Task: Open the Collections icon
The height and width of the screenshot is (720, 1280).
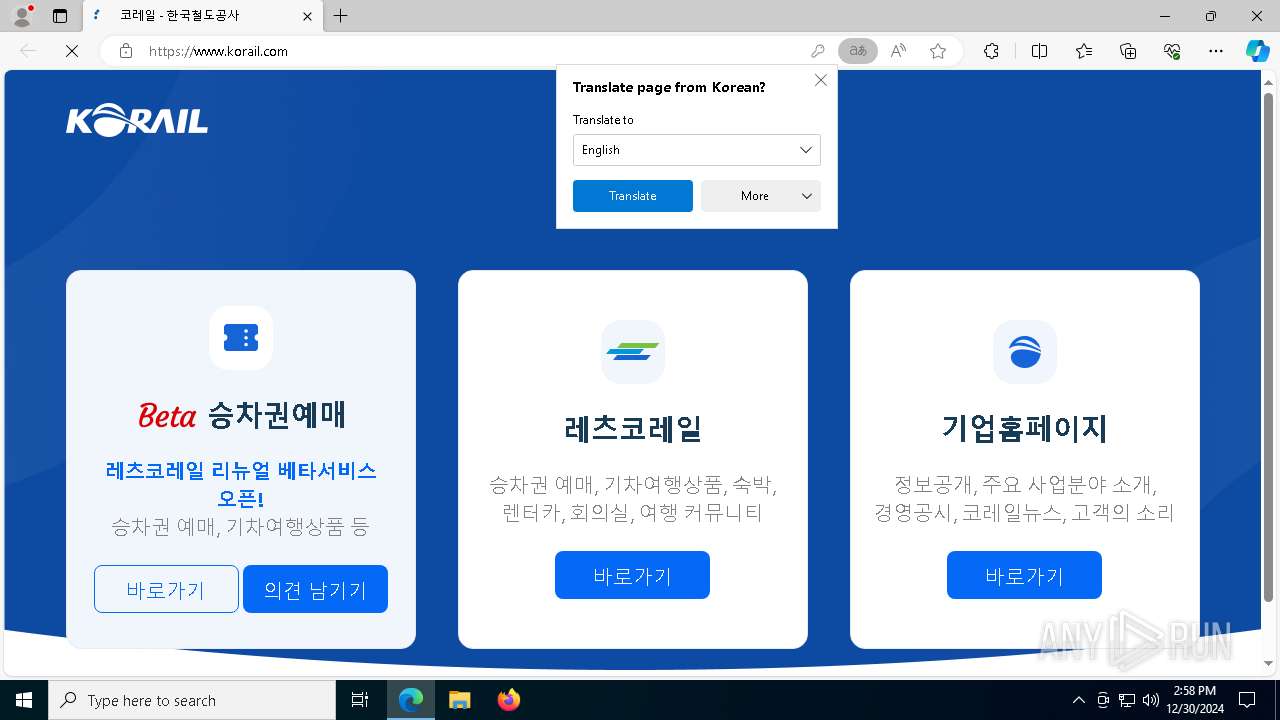Action: click(x=1128, y=51)
